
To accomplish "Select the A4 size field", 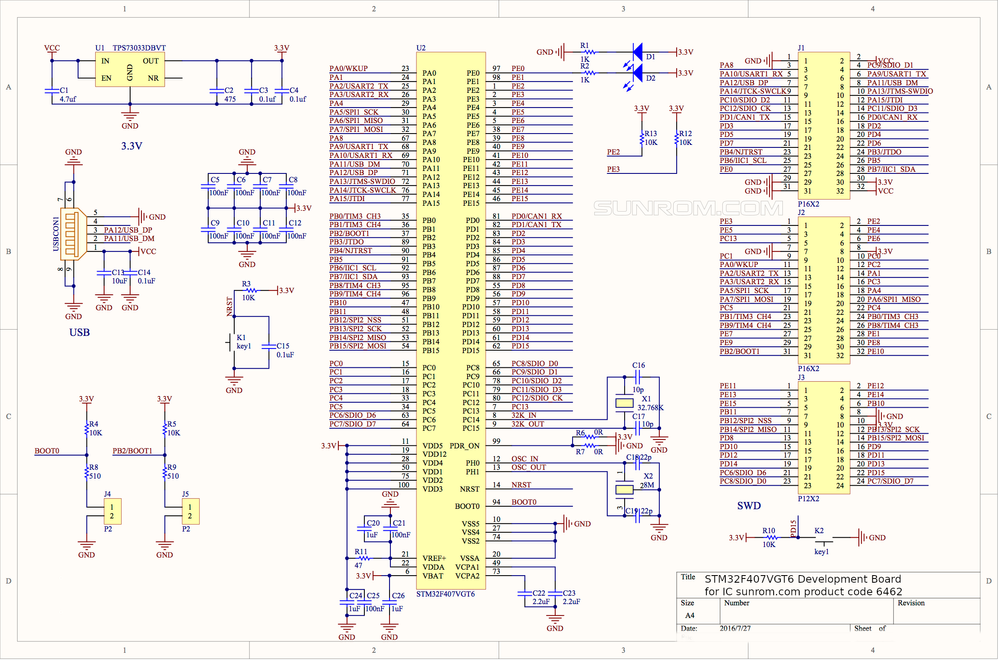I will tap(689, 615).
